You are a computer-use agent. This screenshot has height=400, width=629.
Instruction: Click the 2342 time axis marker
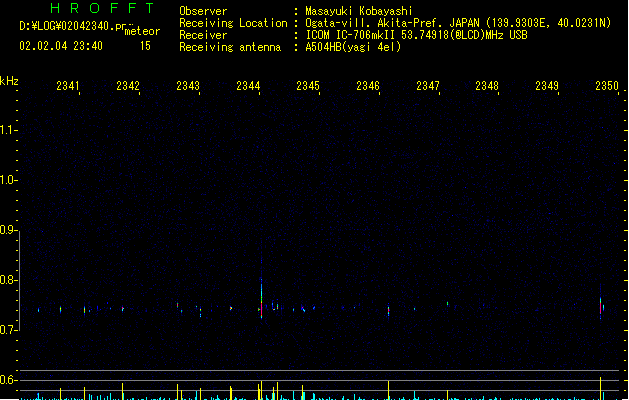pyautogui.click(x=128, y=86)
